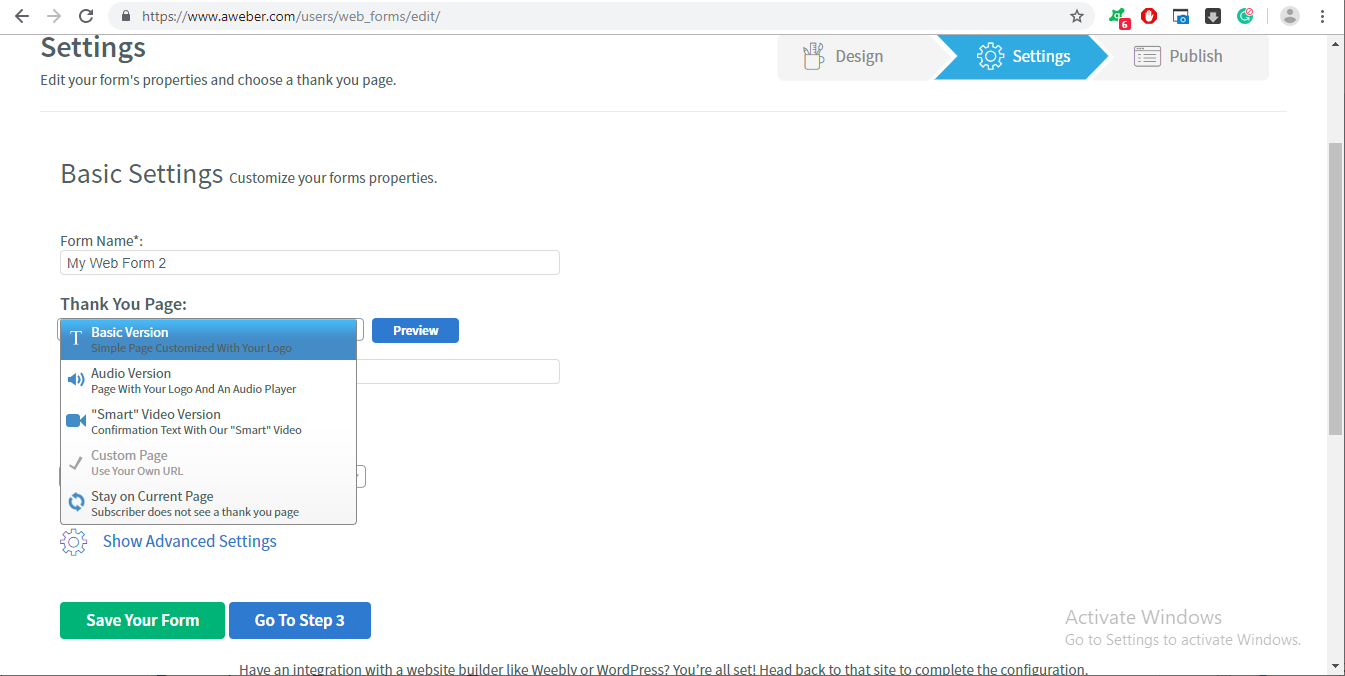Click the Custom Page checkmark icon

click(76, 461)
